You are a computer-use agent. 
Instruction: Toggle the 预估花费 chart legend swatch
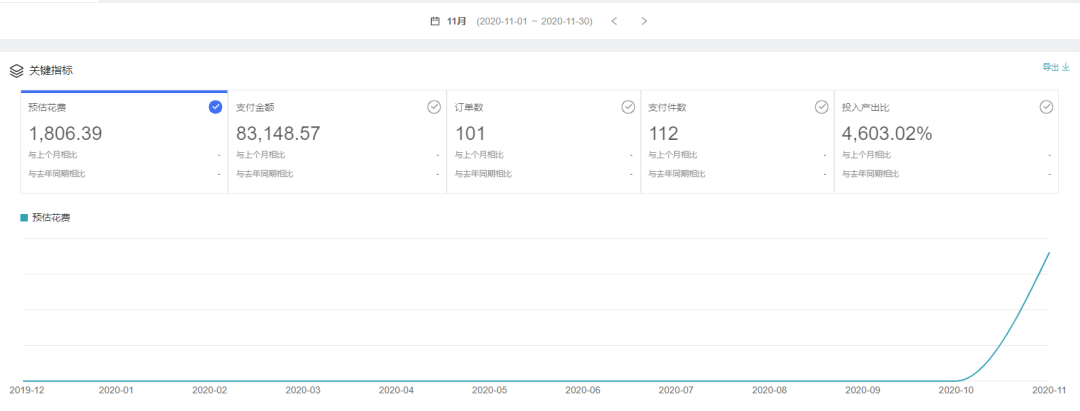click(x=24, y=218)
